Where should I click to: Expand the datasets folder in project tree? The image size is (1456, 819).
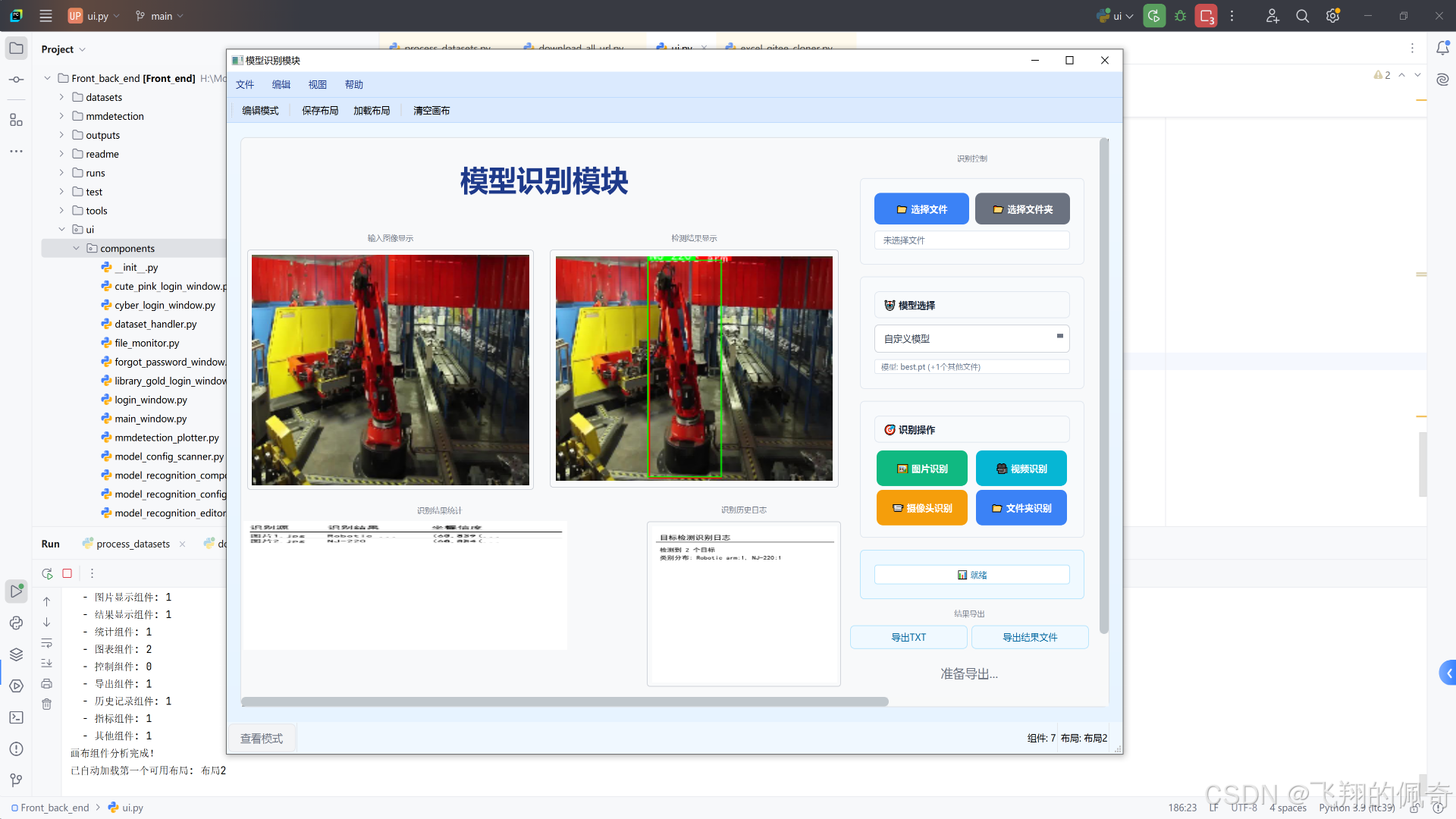click(x=62, y=97)
